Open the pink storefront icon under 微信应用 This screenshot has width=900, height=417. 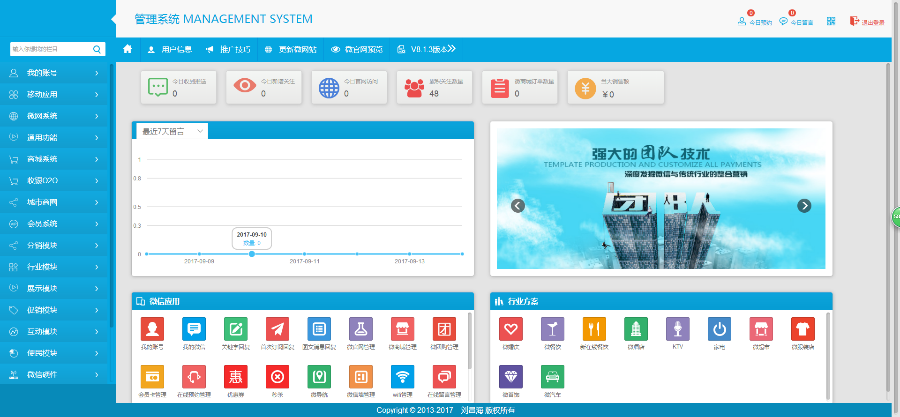pyautogui.click(x=402, y=329)
